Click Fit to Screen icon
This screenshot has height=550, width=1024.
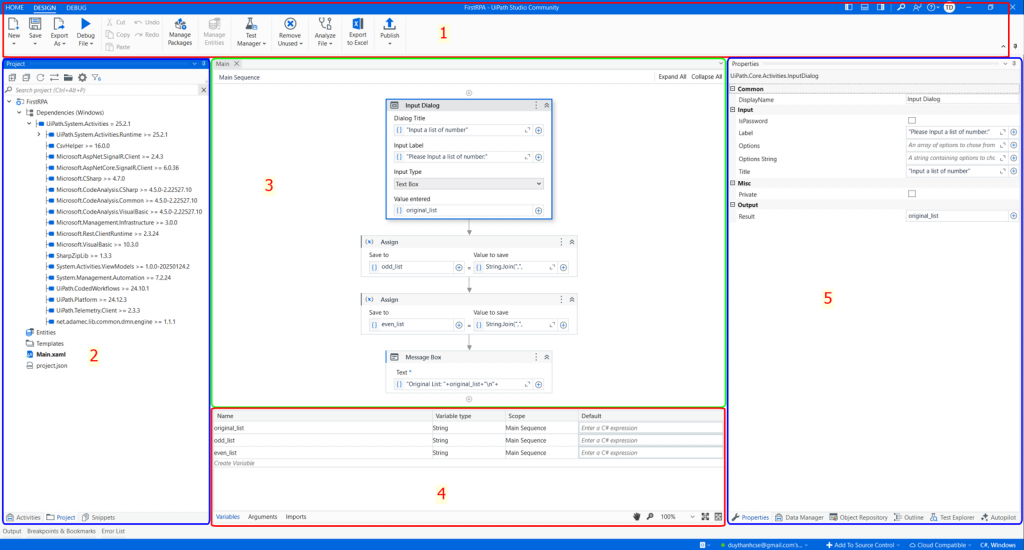click(705, 517)
